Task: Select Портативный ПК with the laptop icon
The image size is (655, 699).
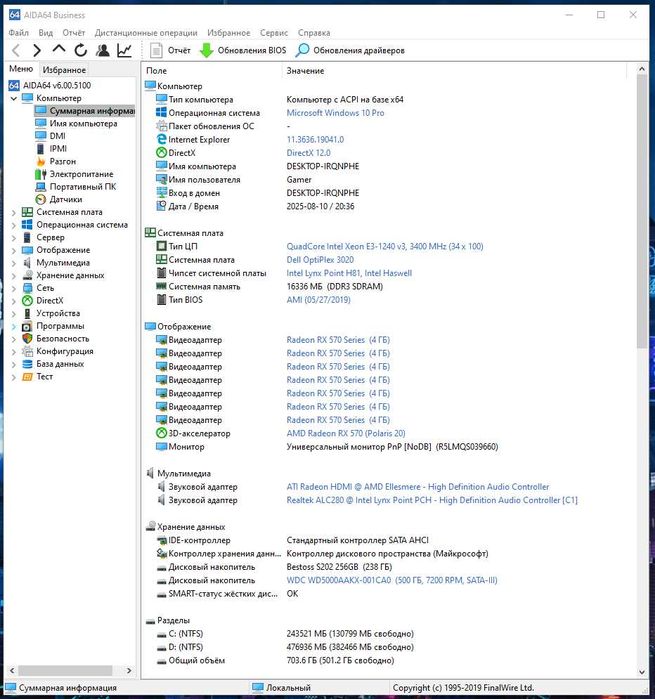Action: point(76,186)
